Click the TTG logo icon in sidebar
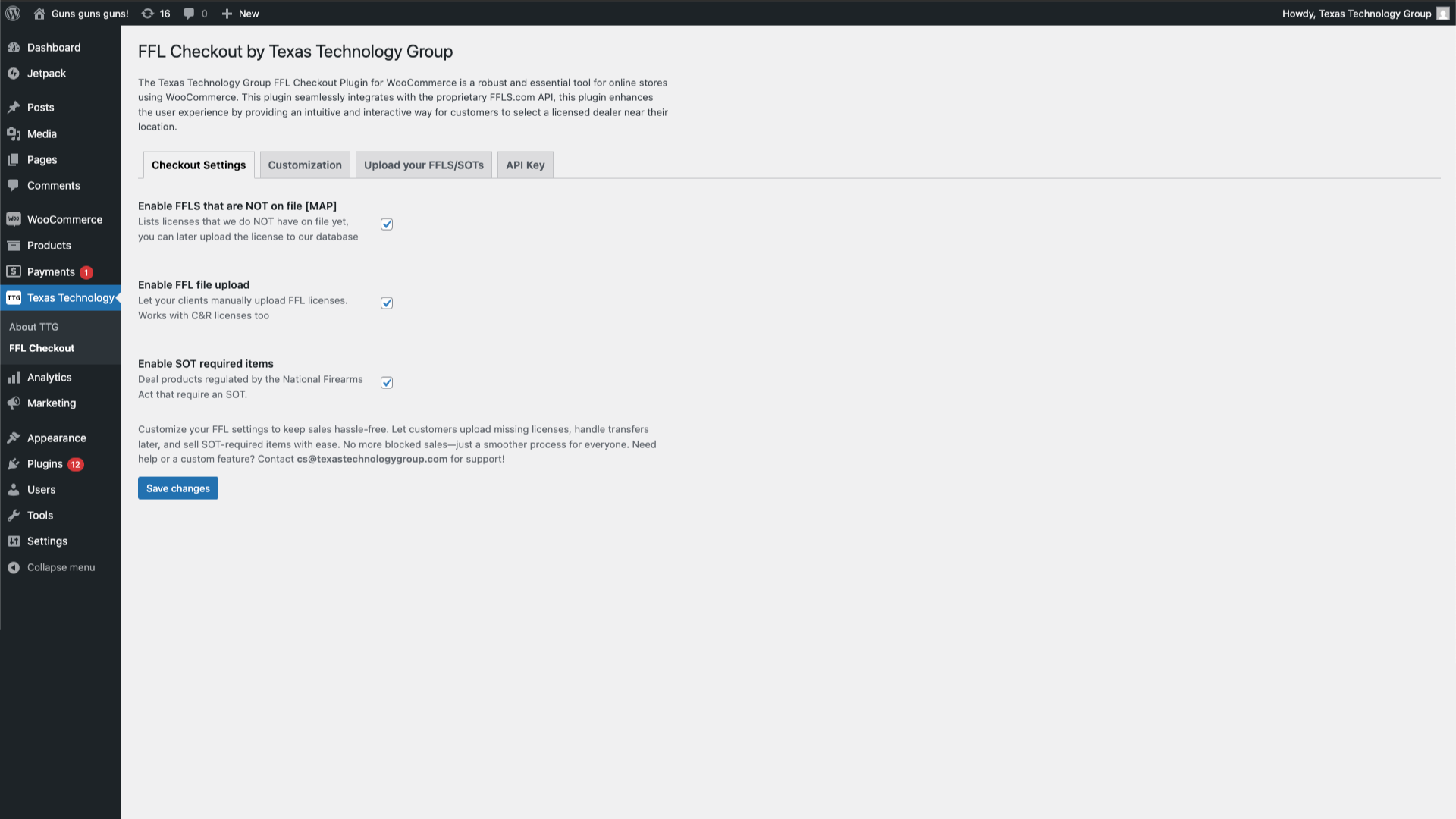The width and height of the screenshot is (1456, 819). (14, 298)
